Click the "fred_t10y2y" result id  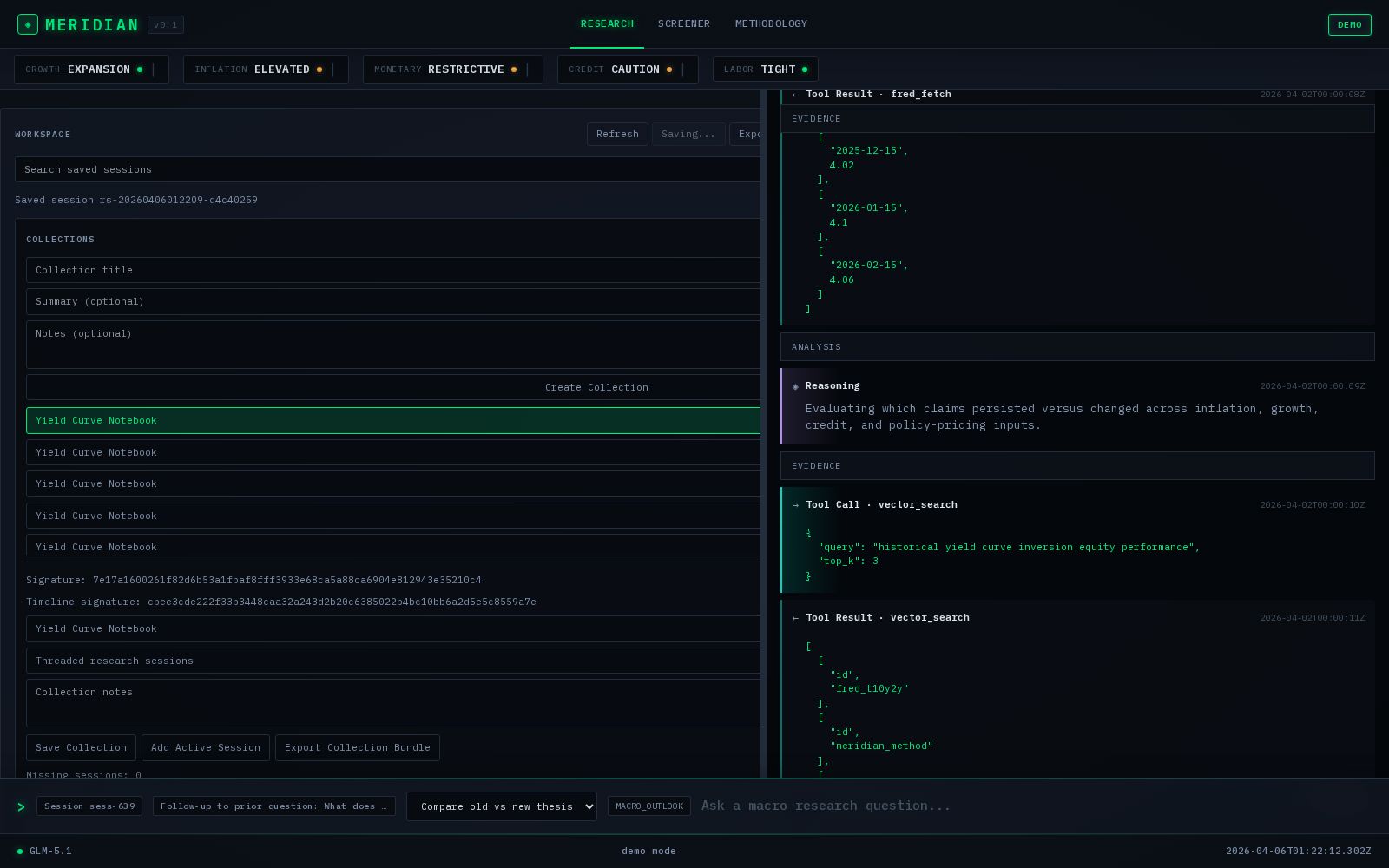tap(869, 689)
